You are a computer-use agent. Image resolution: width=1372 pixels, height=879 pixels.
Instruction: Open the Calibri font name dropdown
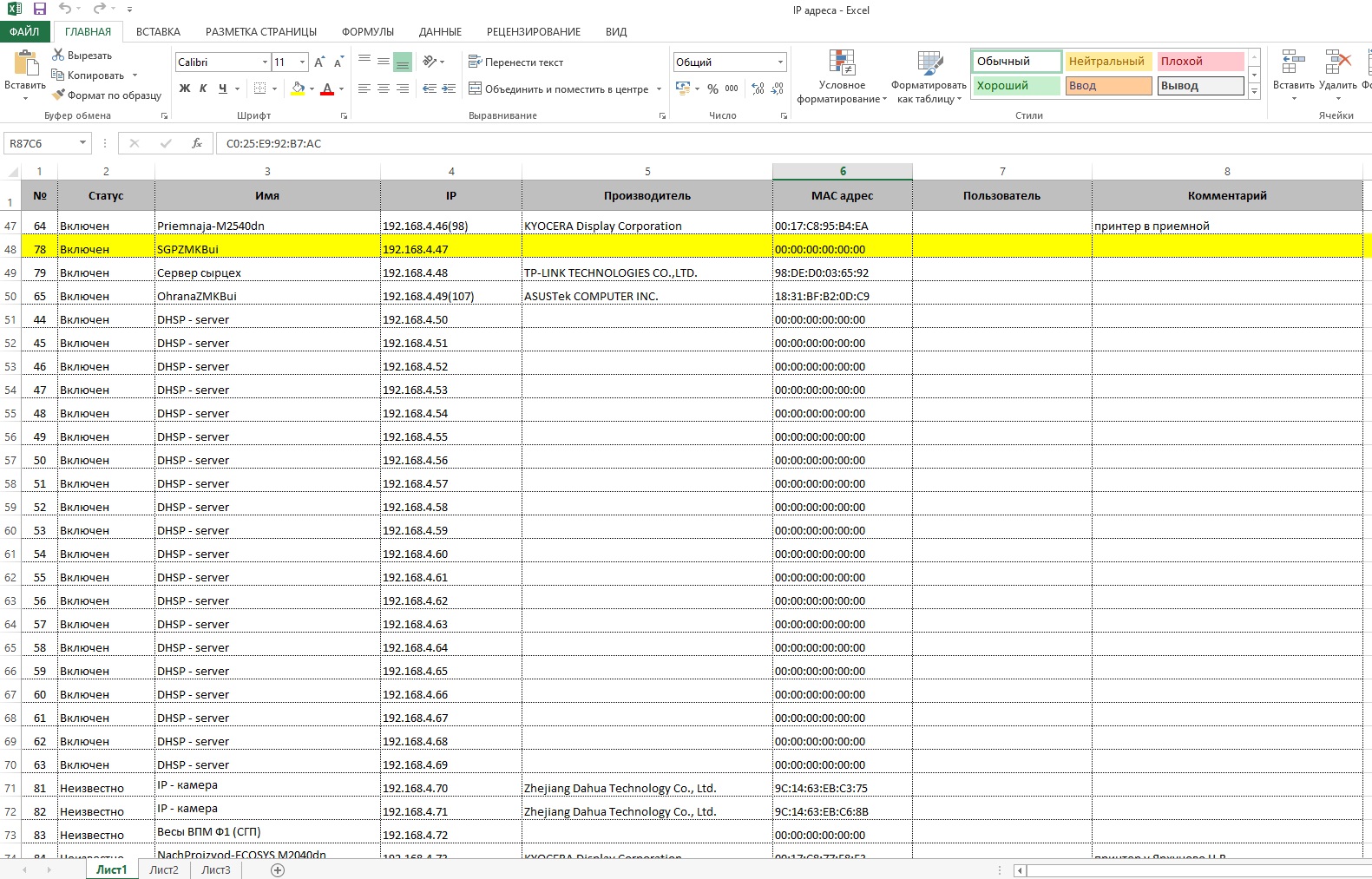265,62
